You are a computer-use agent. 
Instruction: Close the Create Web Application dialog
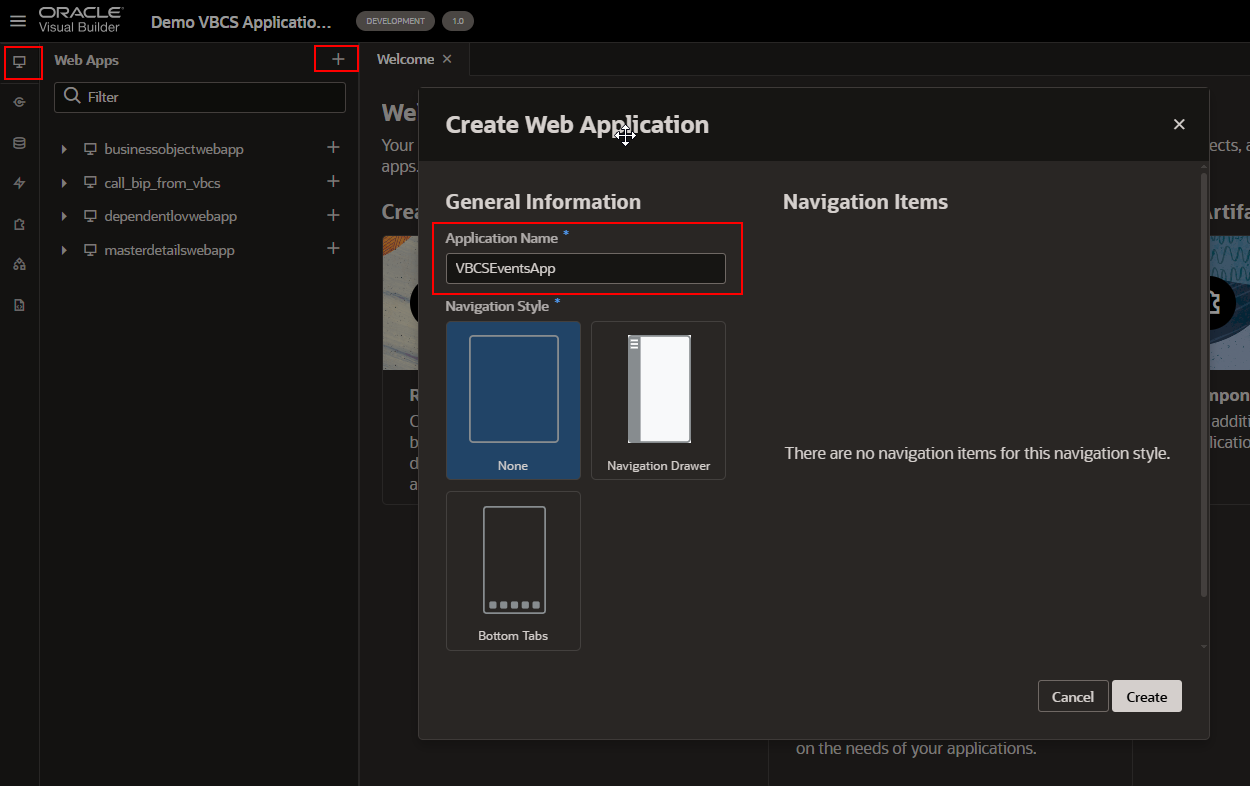(1179, 124)
